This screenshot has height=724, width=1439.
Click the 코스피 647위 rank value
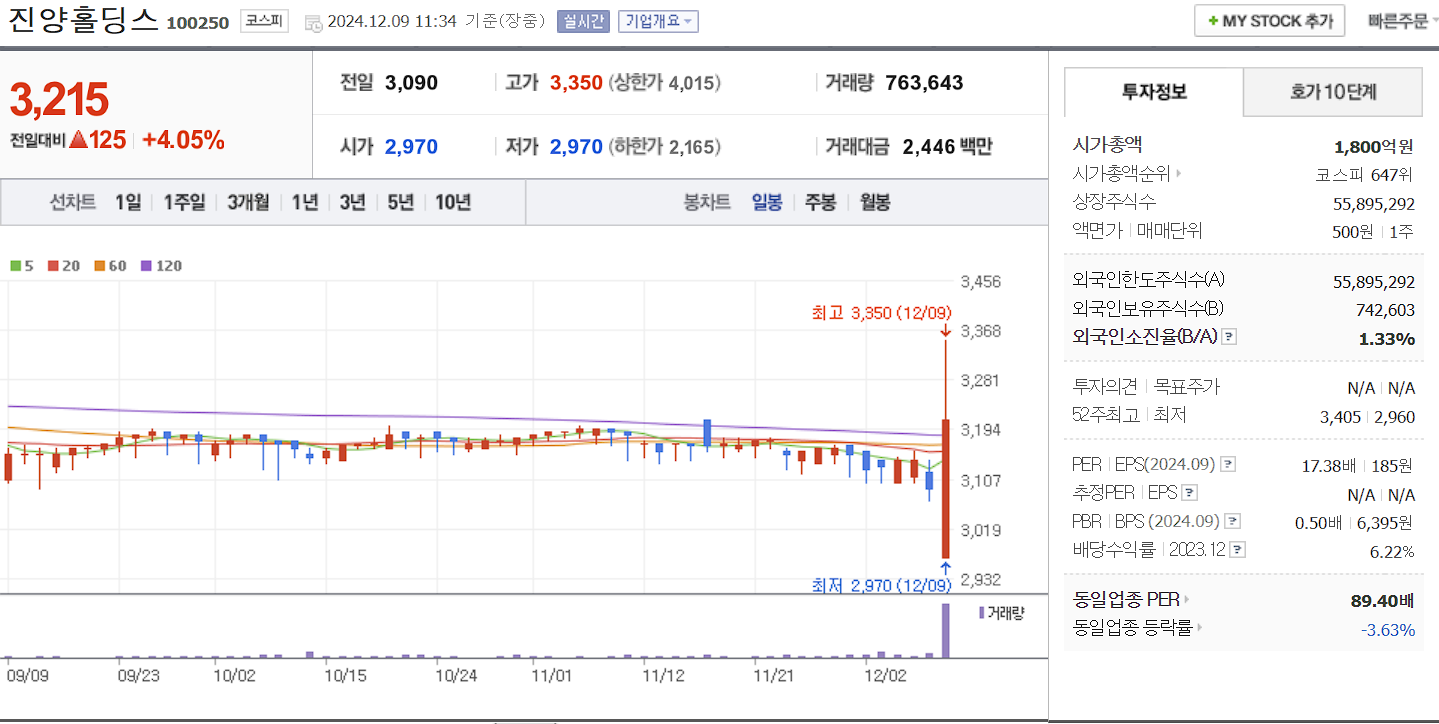tap(1365, 175)
